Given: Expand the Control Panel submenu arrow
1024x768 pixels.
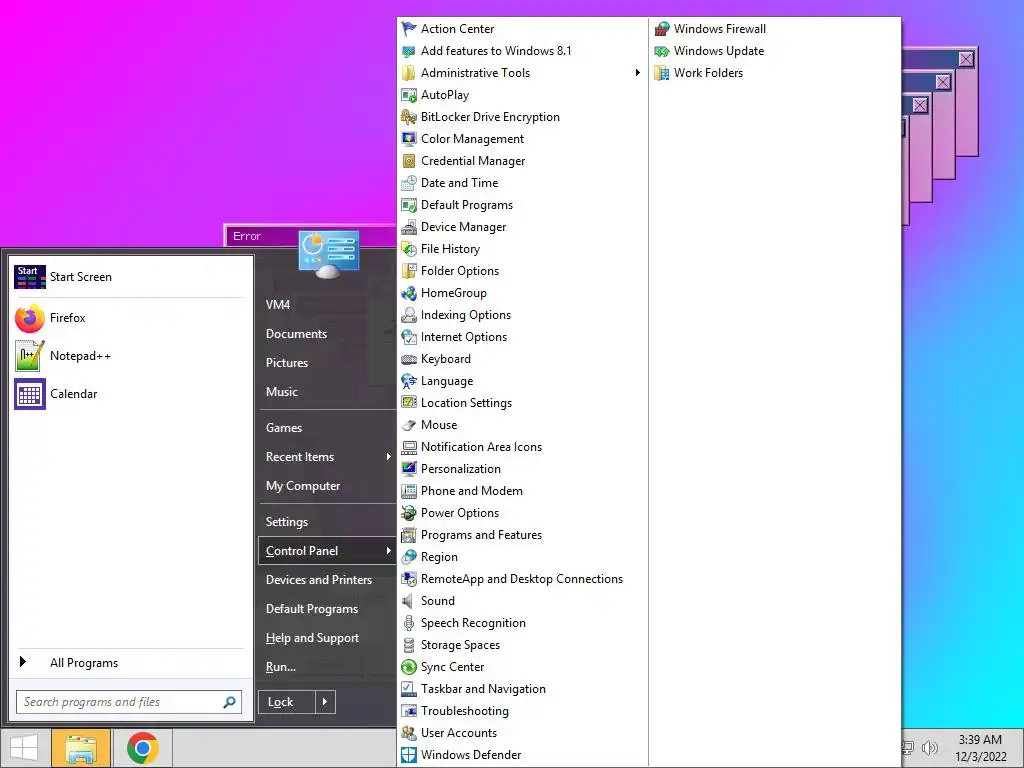Looking at the screenshot, I should point(388,551).
